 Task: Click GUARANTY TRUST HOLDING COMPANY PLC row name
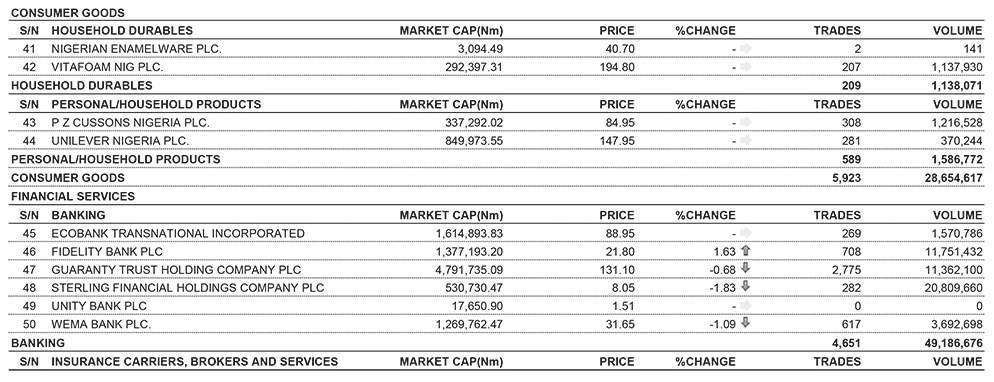176,270
